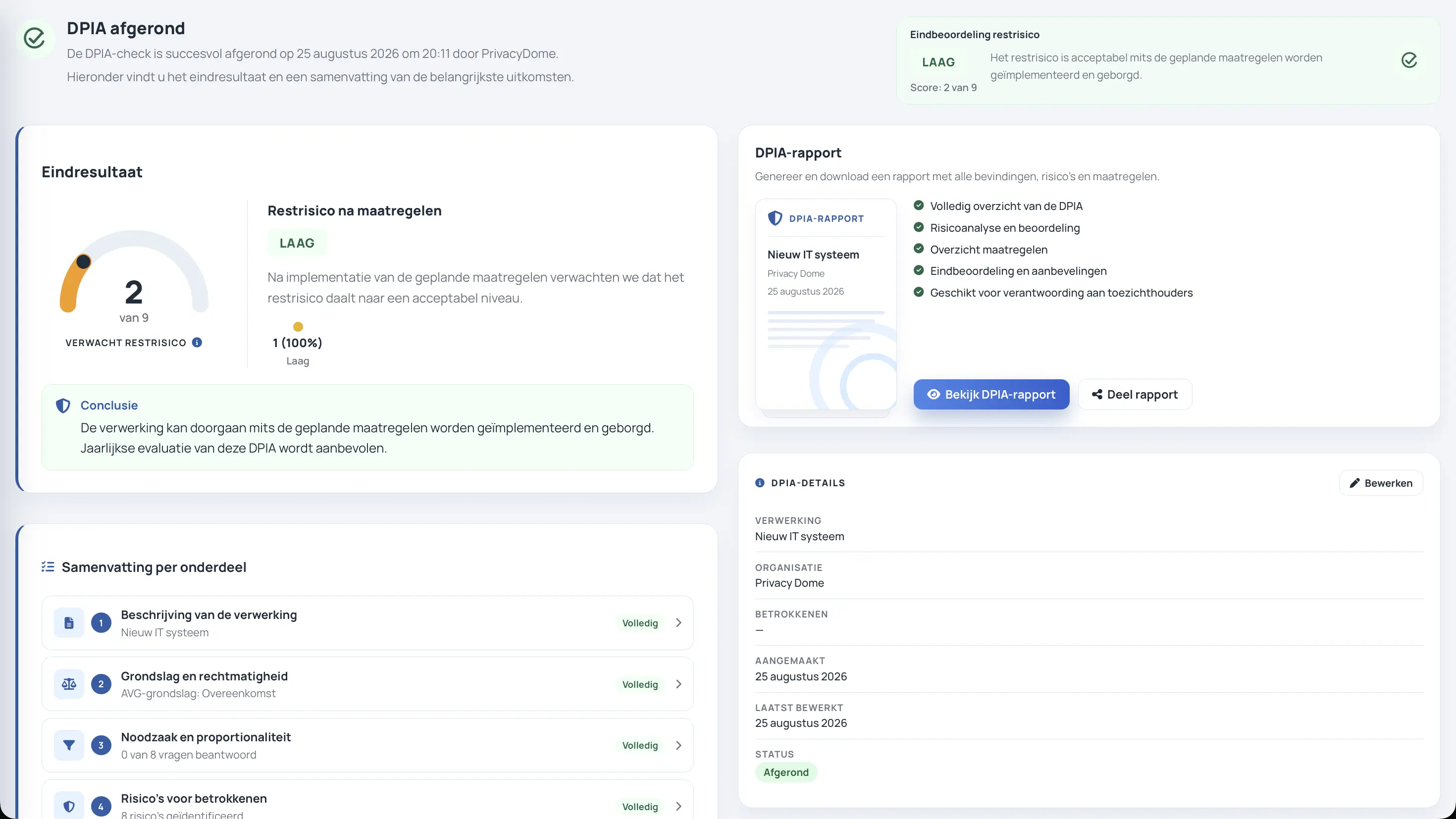Click the LAAG badge in Eindbeoordeling restrisico

click(938, 62)
